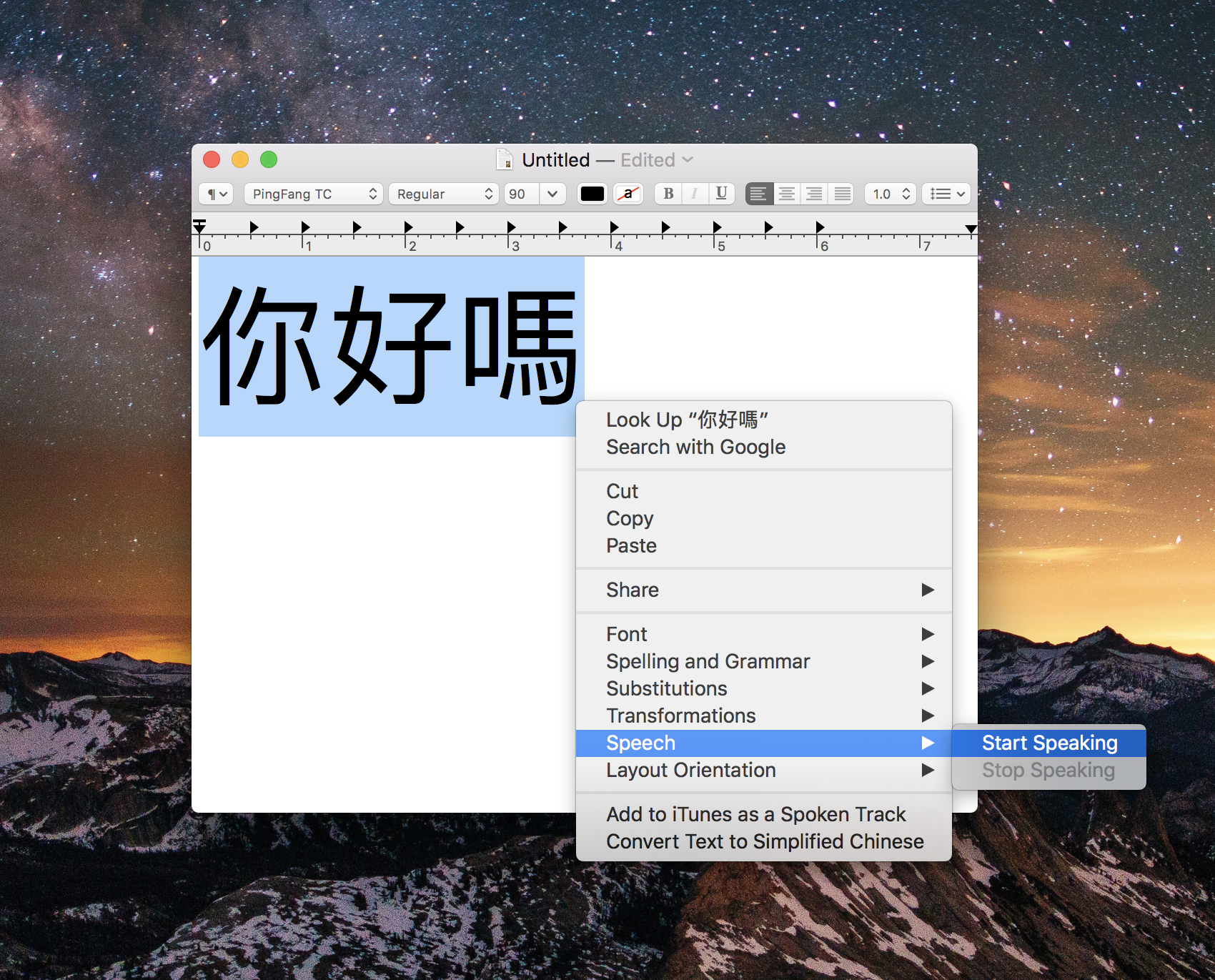
Task: Select left text alignment
Action: pyautogui.click(x=759, y=194)
